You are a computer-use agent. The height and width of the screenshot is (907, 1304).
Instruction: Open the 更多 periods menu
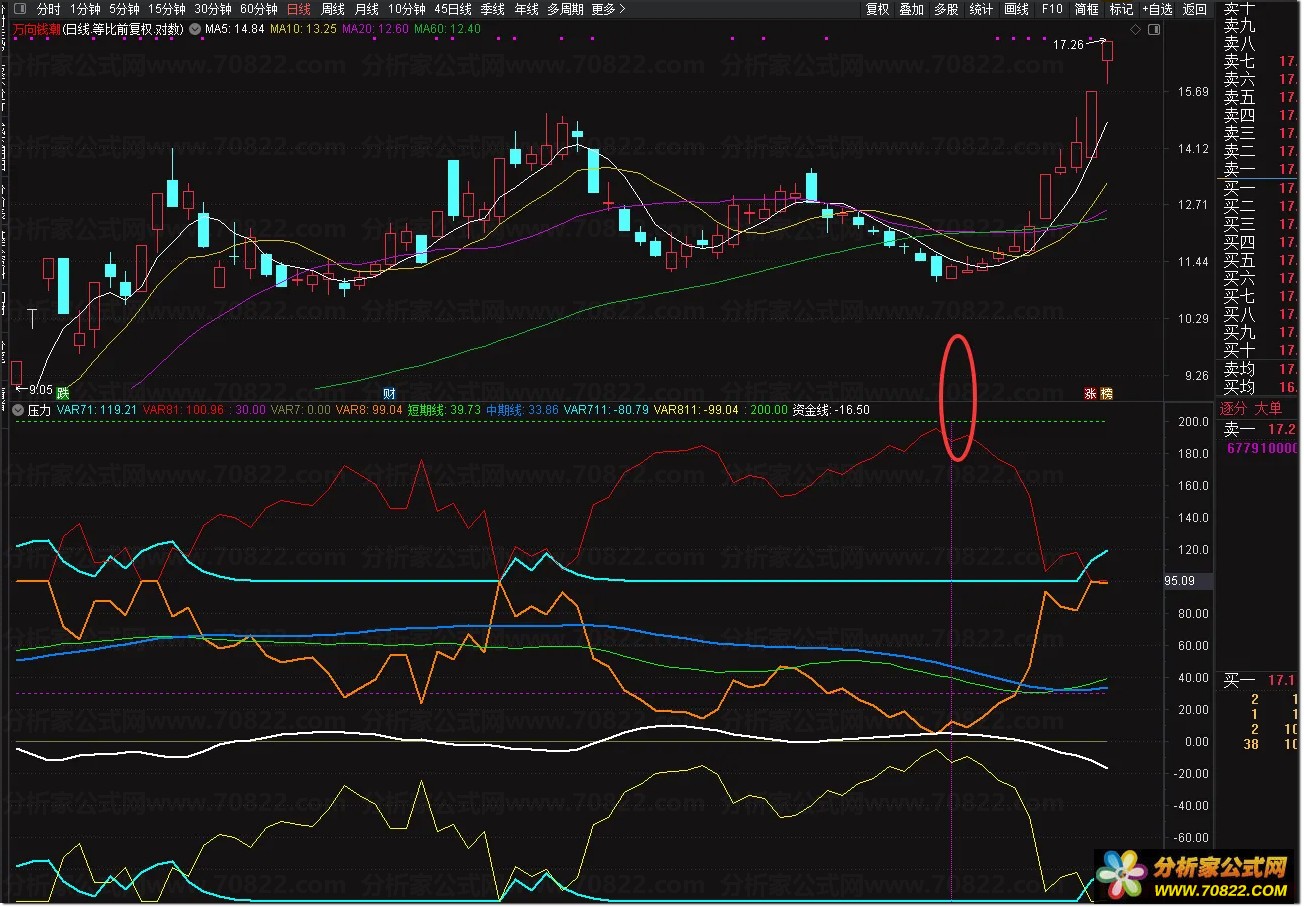[x=608, y=9]
